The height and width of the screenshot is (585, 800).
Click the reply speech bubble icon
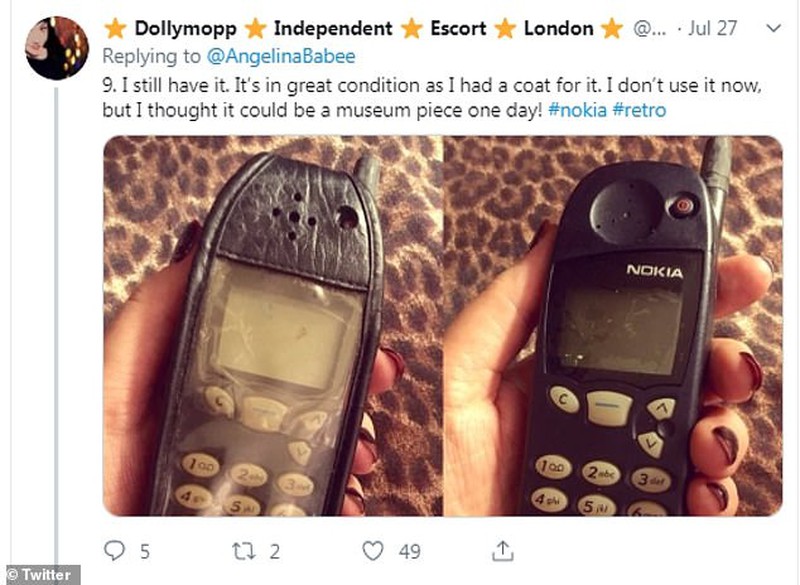pos(116,550)
